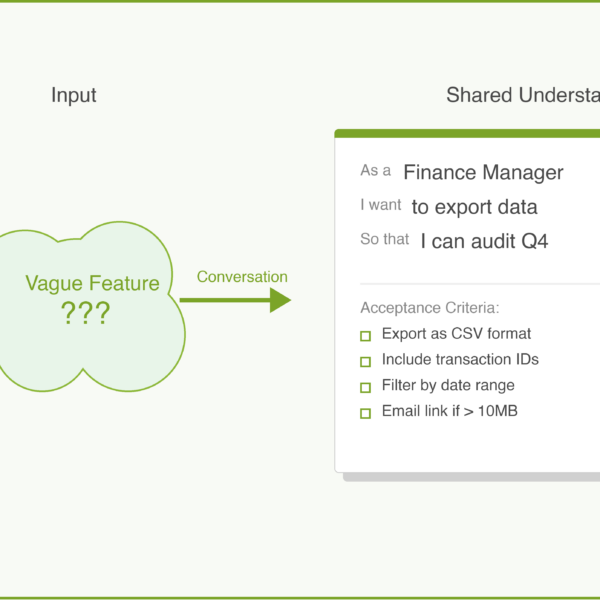
Task: Toggle the Email link if > 10MB checkbox
Action: click(365, 412)
